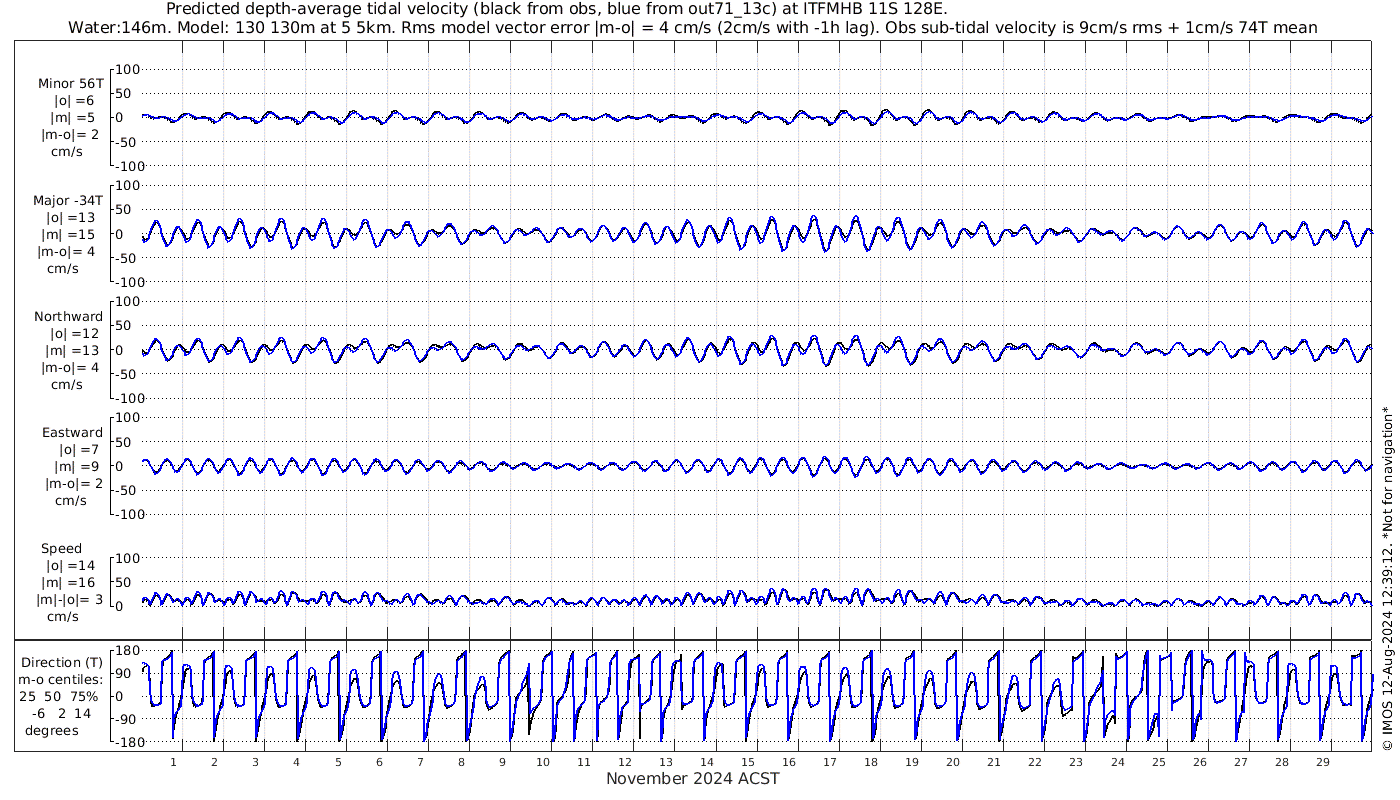1400x800 pixels.
Task: Click '|o| =13' in Major panel
Action: click(x=70, y=218)
